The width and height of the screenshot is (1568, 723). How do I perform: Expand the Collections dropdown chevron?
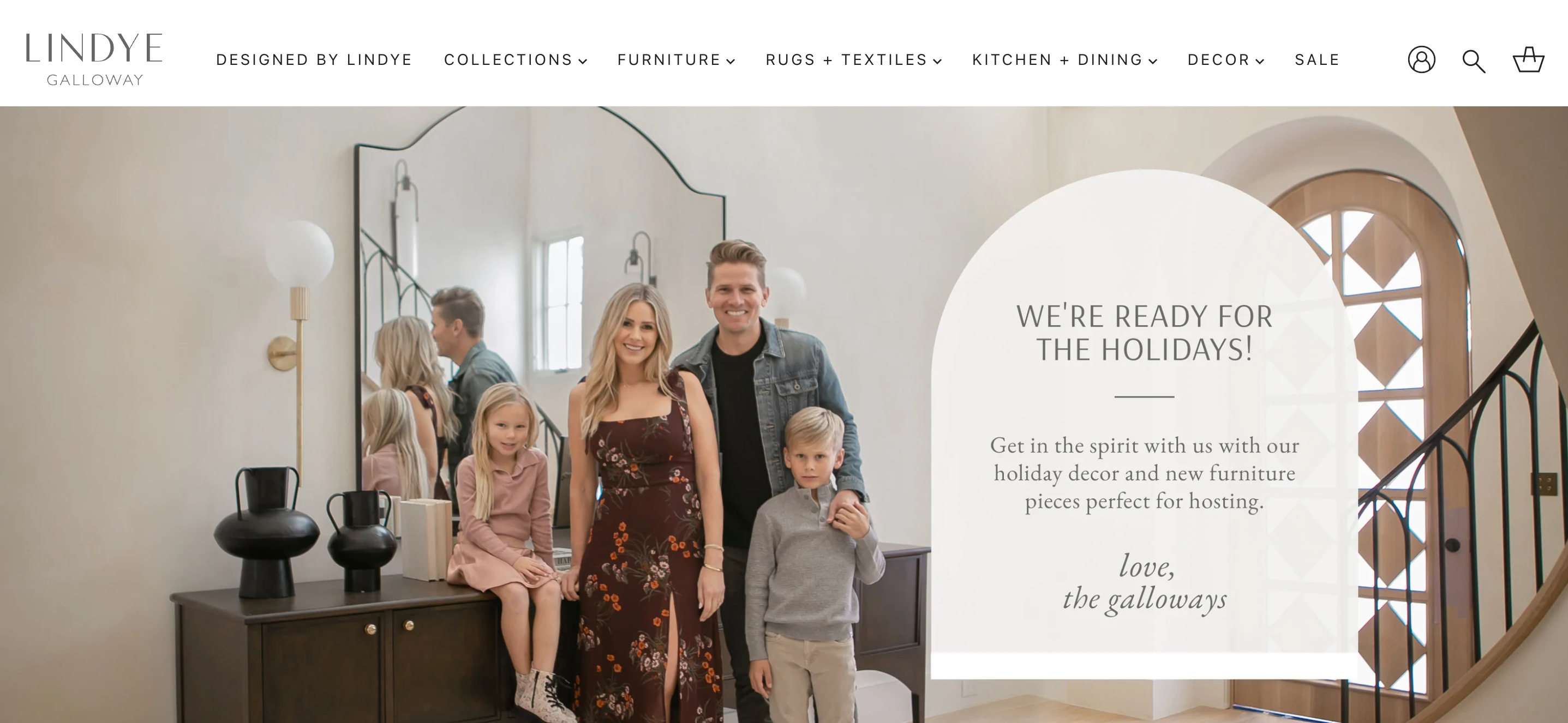pyautogui.click(x=583, y=62)
